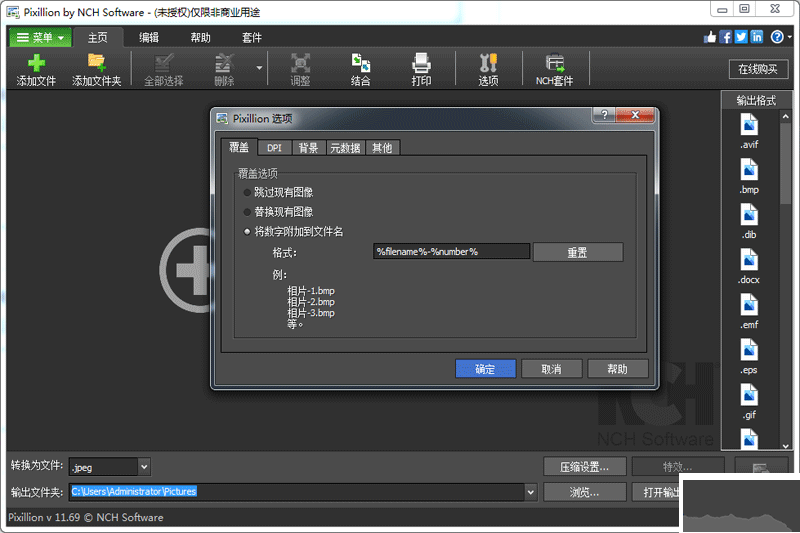Image resolution: width=800 pixels, height=533 pixels.
Task: Expand the output folder path dropdown
Action: coord(531,492)
